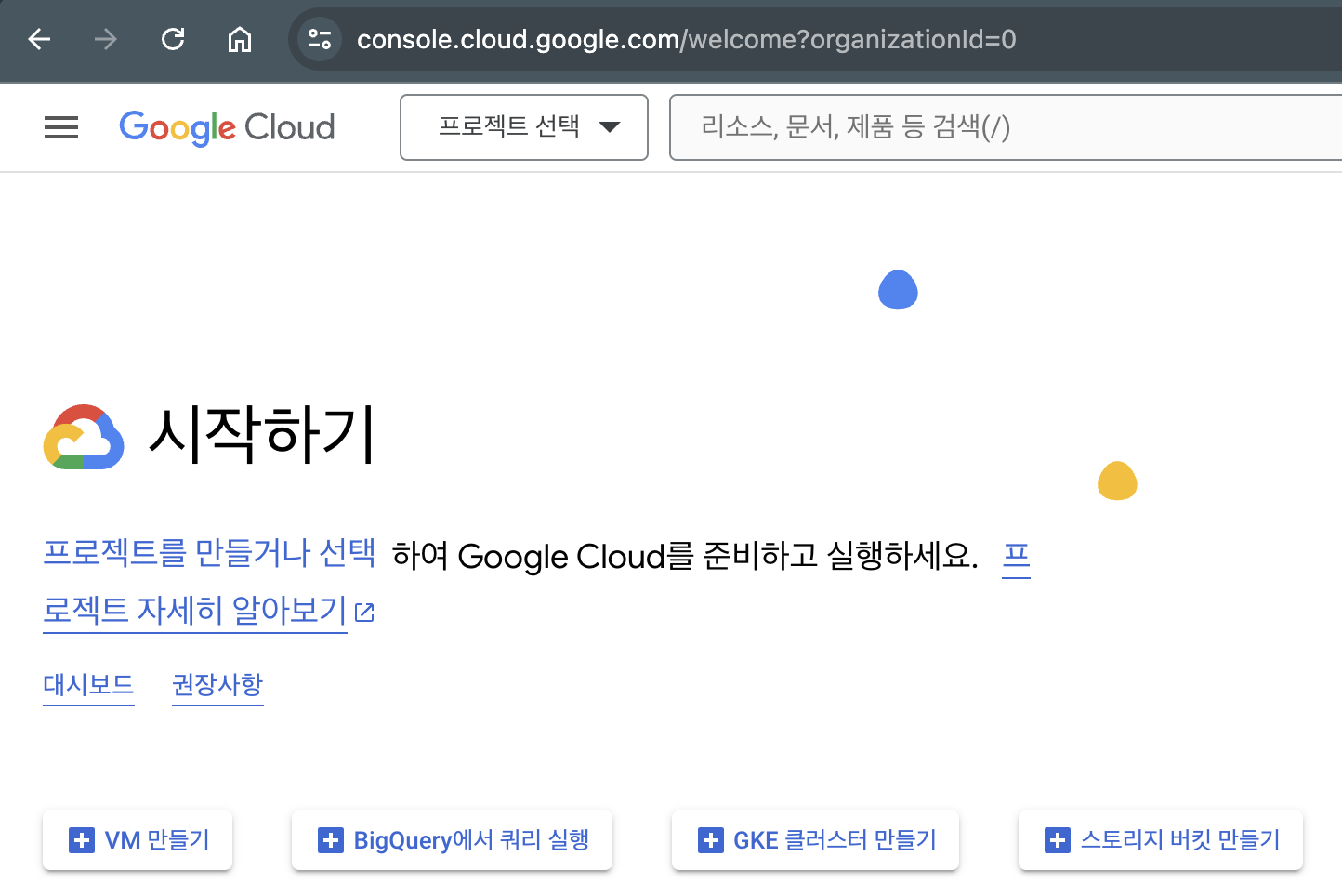Open the hamburger navigation menu
This screenshot has width=1342, height=896.
tap(61, 127)
